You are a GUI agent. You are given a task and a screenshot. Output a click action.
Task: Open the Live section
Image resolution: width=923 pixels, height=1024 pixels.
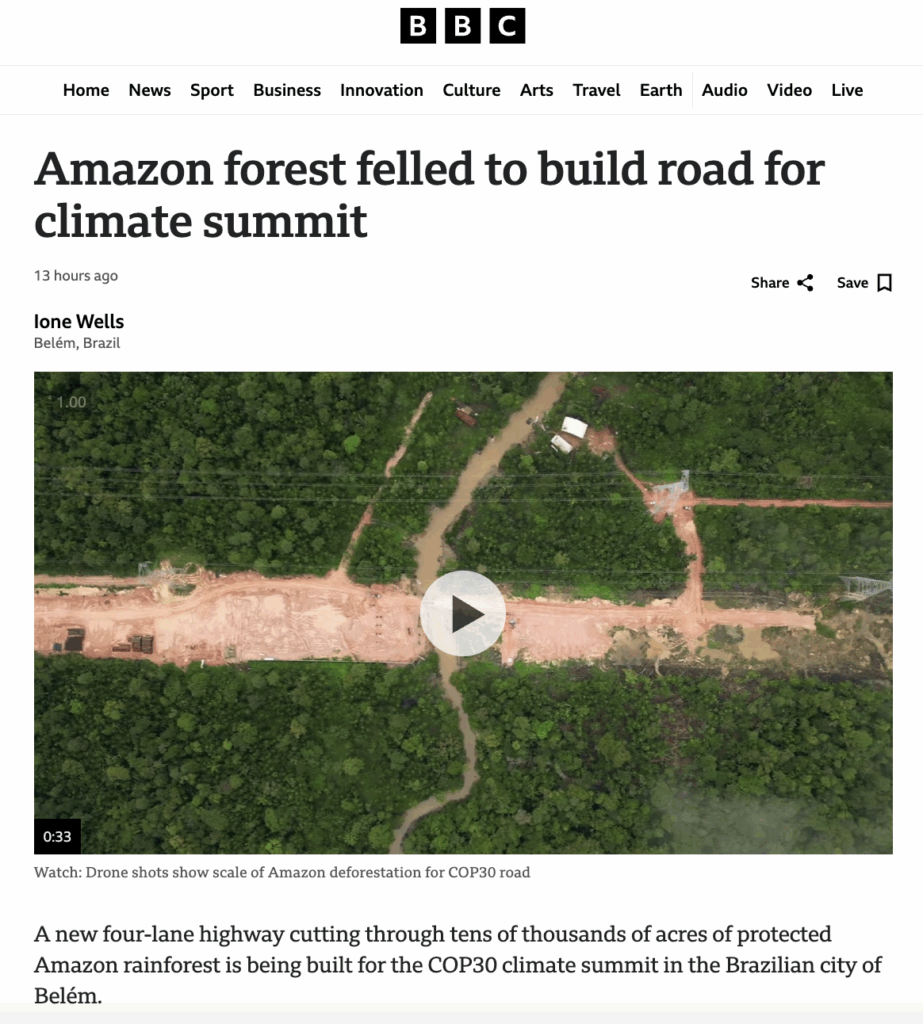pyautogui.click(x=846, y=90)
